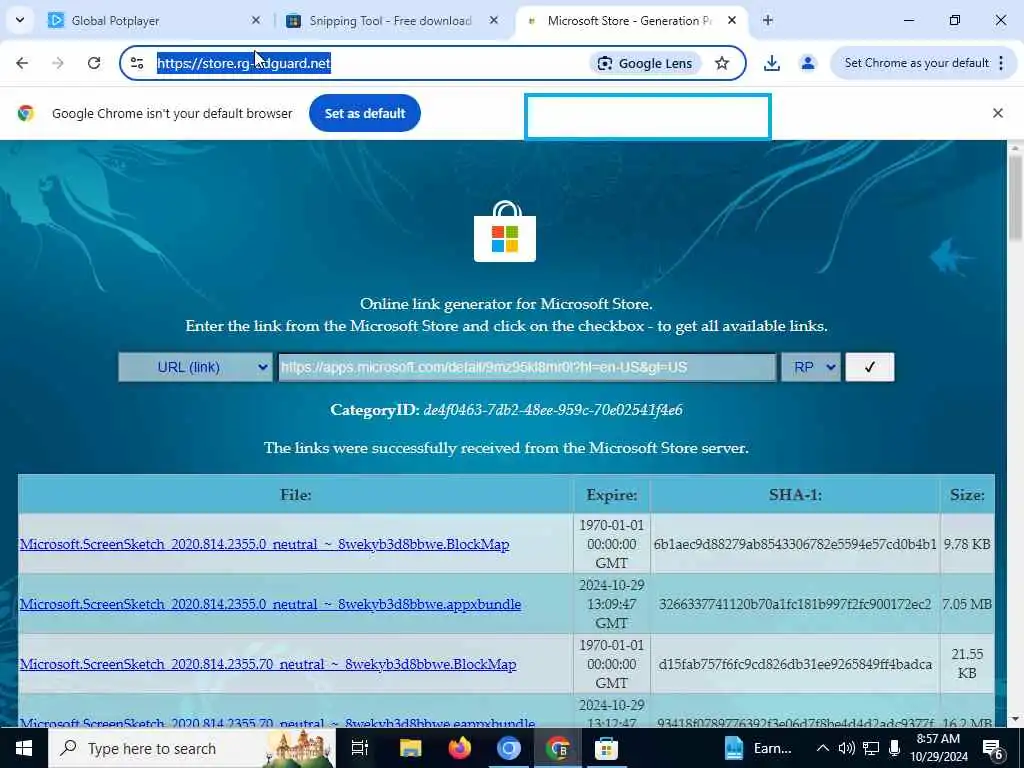1024x768 pixels.
Task: Open the Chromium icon on the taskbar
Action: pyautogui.click(x=509, y=748)
